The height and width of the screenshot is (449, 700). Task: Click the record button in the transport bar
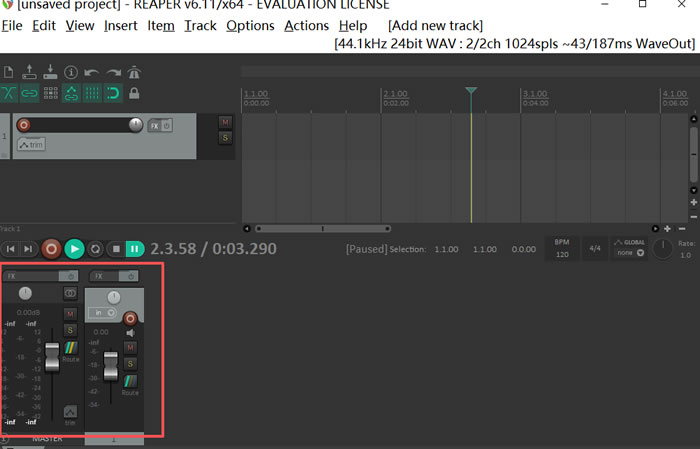(x=51, y=248)
